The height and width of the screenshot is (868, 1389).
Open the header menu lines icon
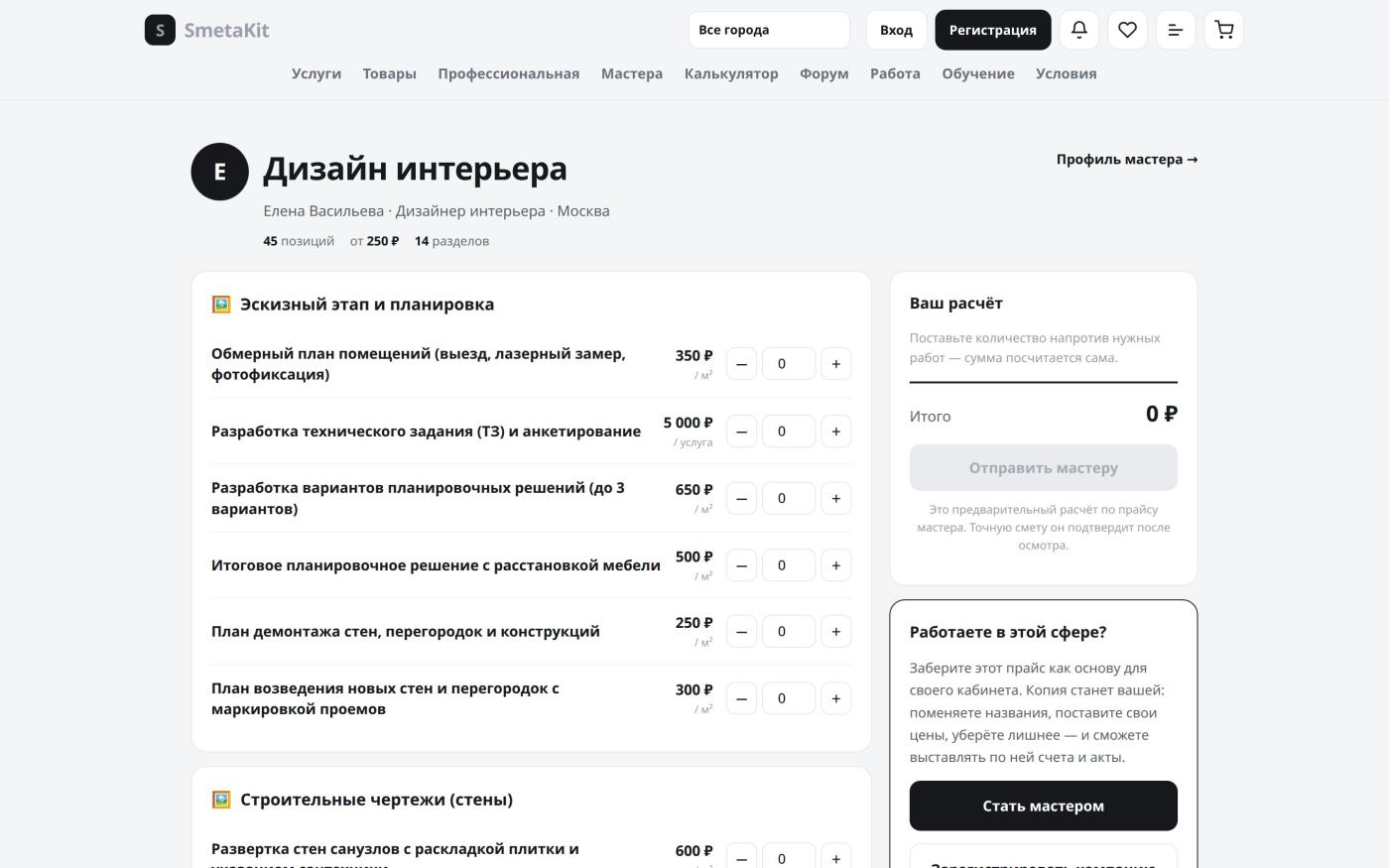pos(1176,30)
